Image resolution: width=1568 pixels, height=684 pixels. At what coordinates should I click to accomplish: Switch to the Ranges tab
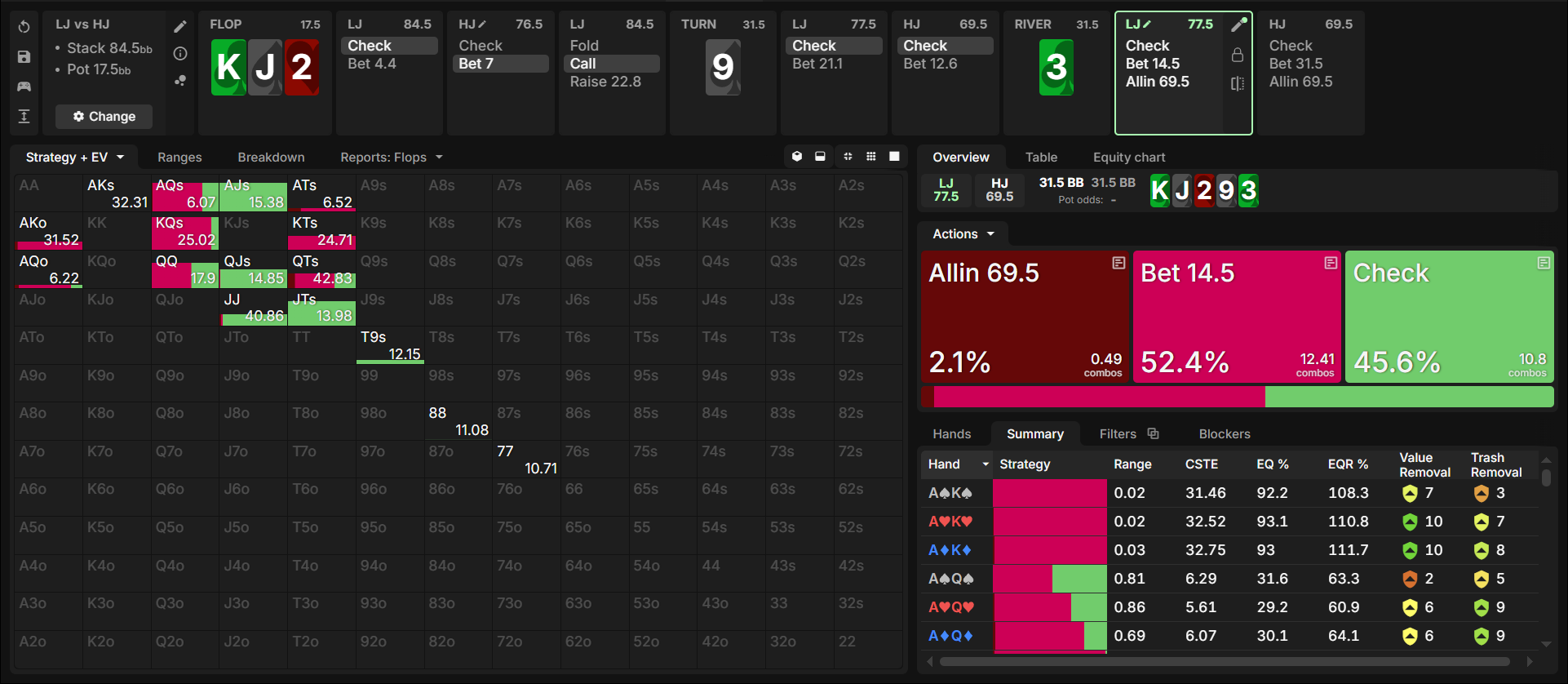pos(179,157)
